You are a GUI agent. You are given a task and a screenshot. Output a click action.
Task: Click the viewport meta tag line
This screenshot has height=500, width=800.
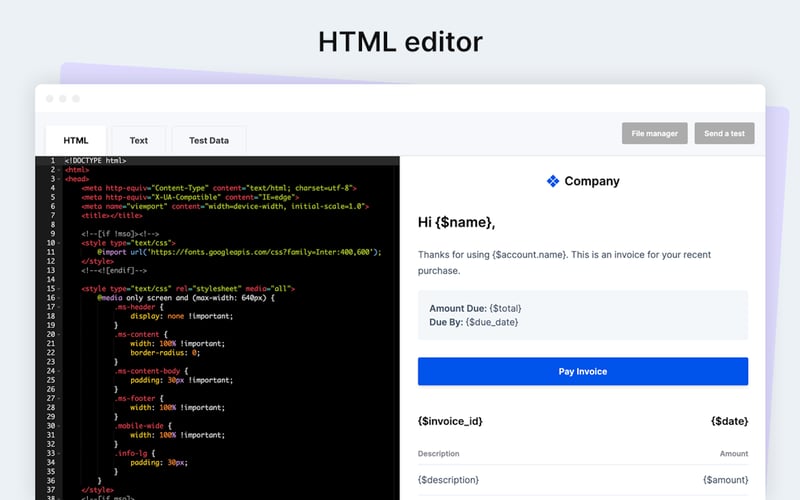tap(225, 207)
